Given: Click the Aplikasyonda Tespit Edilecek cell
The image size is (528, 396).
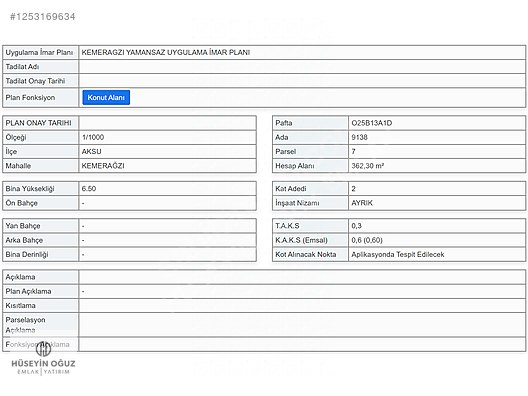Looking at the screenshot, I should coord(437,254).
